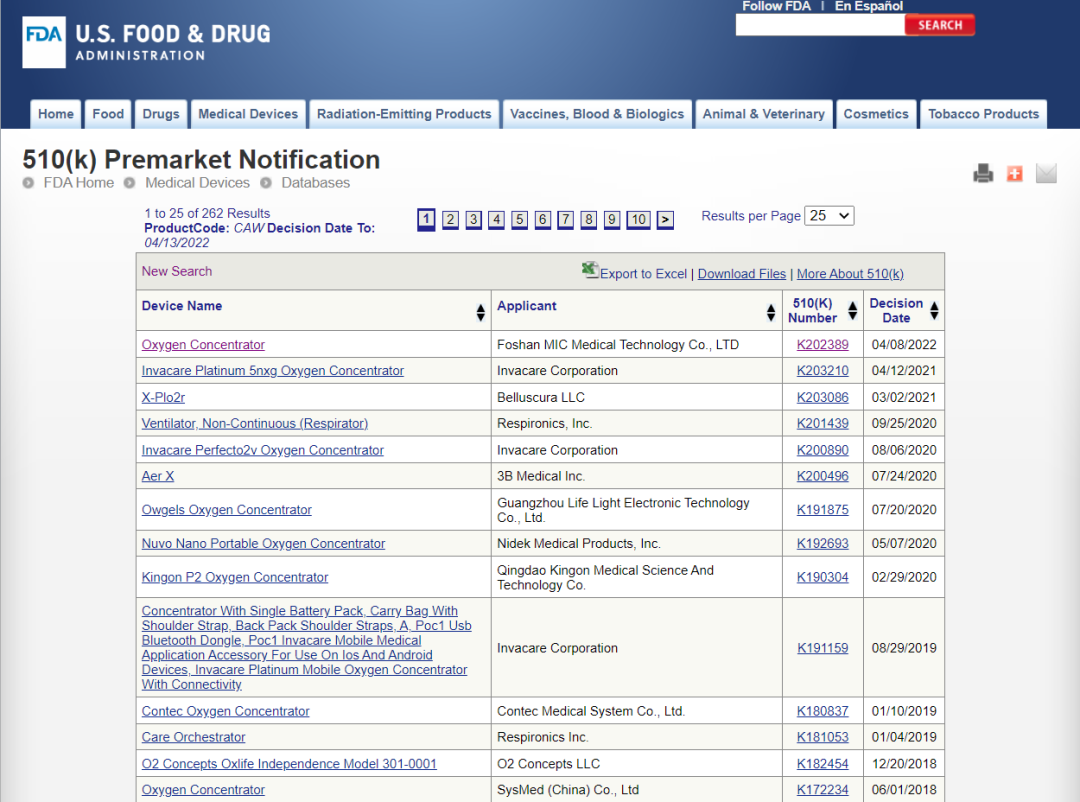
Task: Open 510(k) number K191159
Action: (822, 648)
